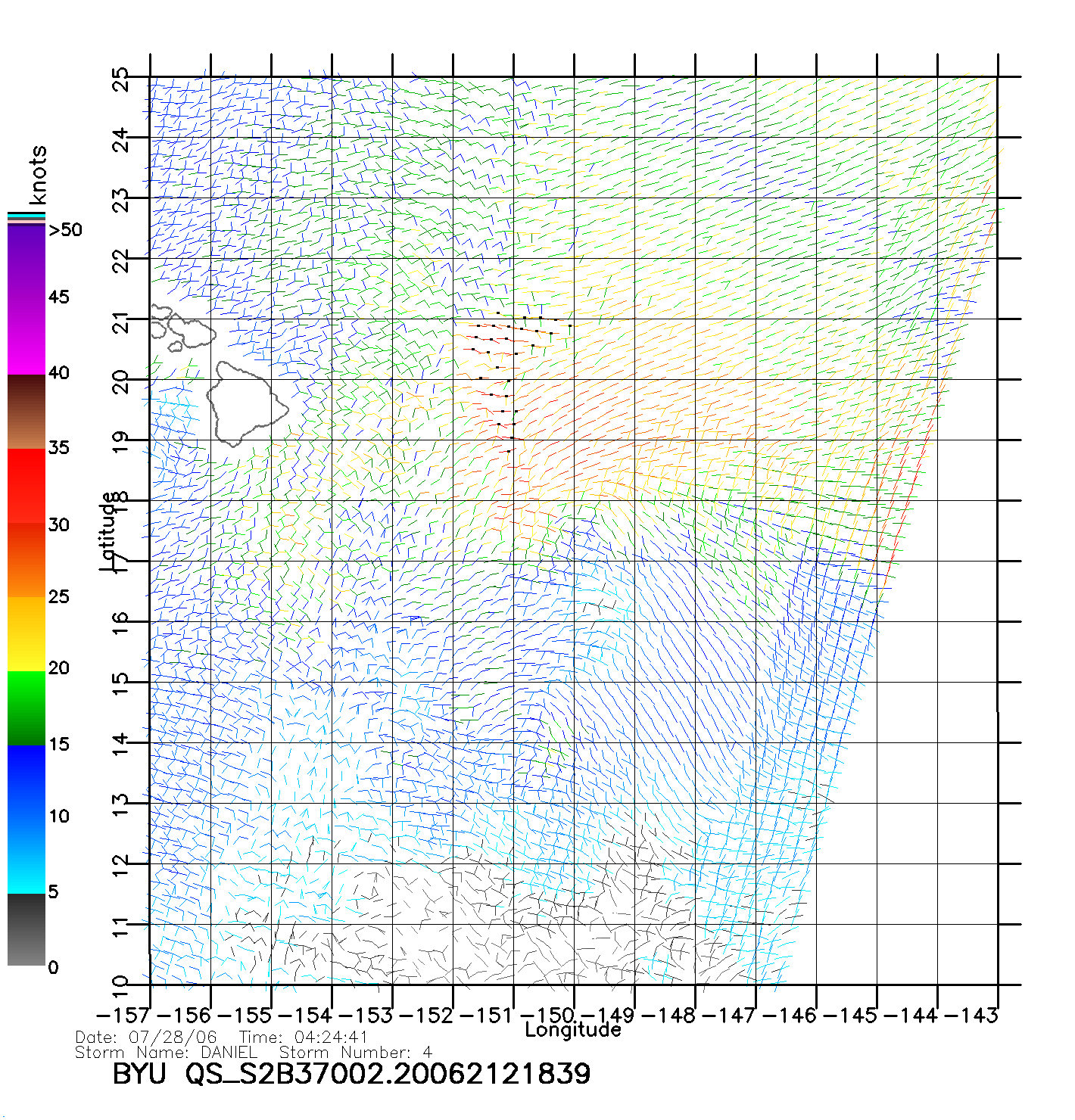Screen dimensions: 1075x1120
Task: Click the yellow 20-25 knots color band
Action: 26,634
